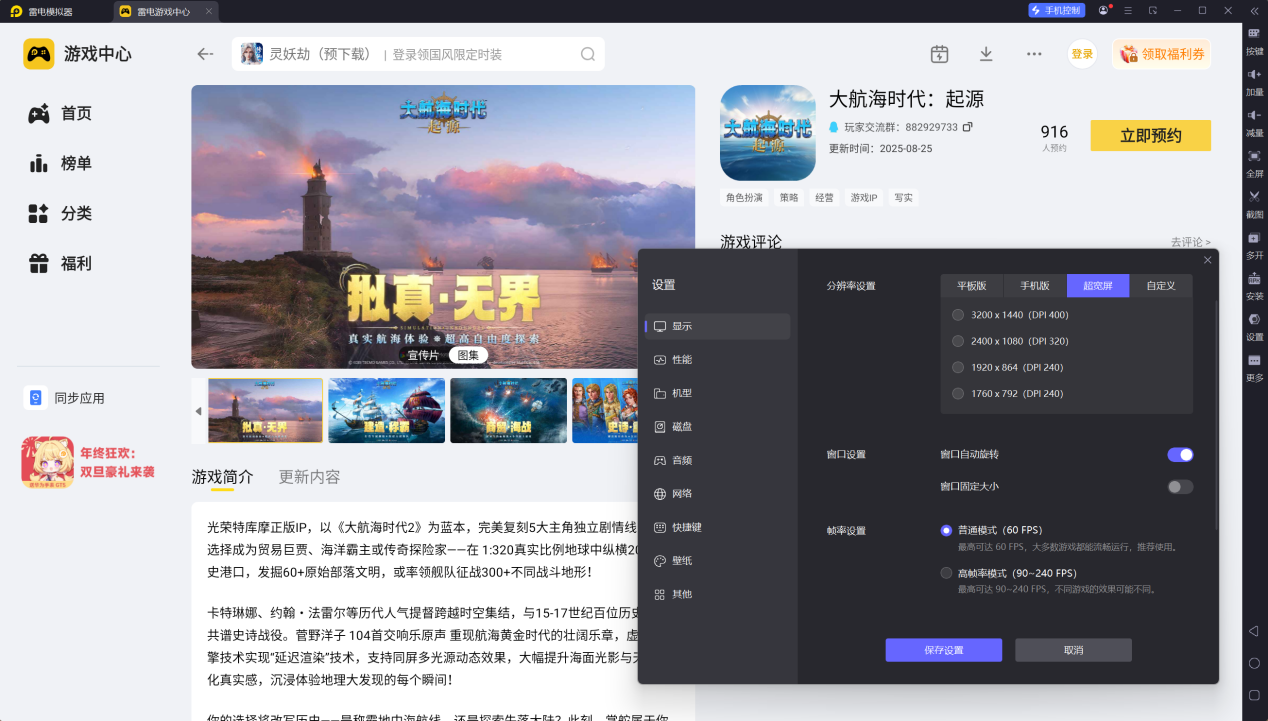The image size is (1268, 721).
Task: Click the back arrow next to search bar
Action: click(205, 54)
